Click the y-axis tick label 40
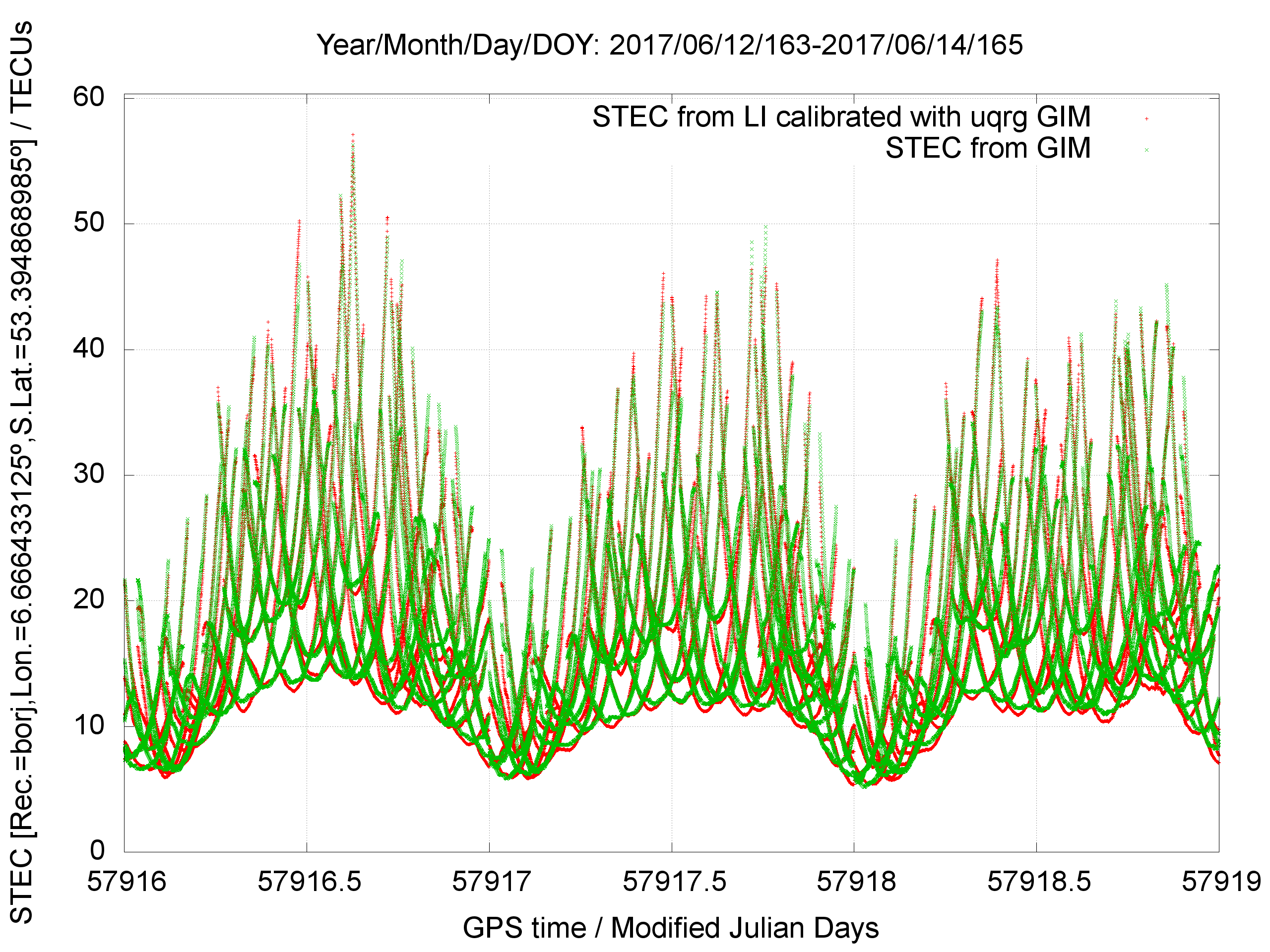The height and width of the screenshot is (952, 1270). coord(89,348)
